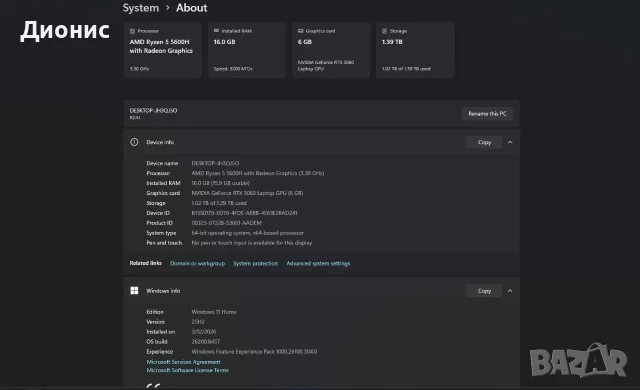Viewport: 640px width, 390px height.
Task: Select the Installed RAM 16.0 GB usable value
Action: (x=221, y=183)
